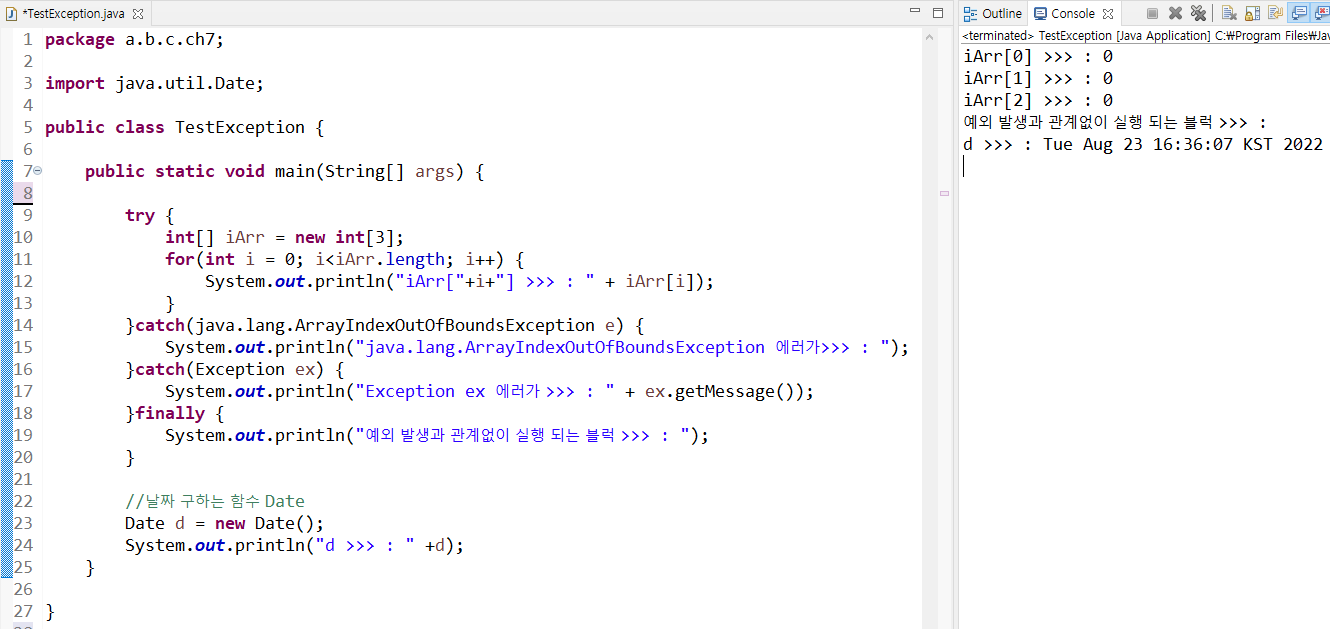Click the console line with the Date output

pyautogui.click(x=1143, y=145)
